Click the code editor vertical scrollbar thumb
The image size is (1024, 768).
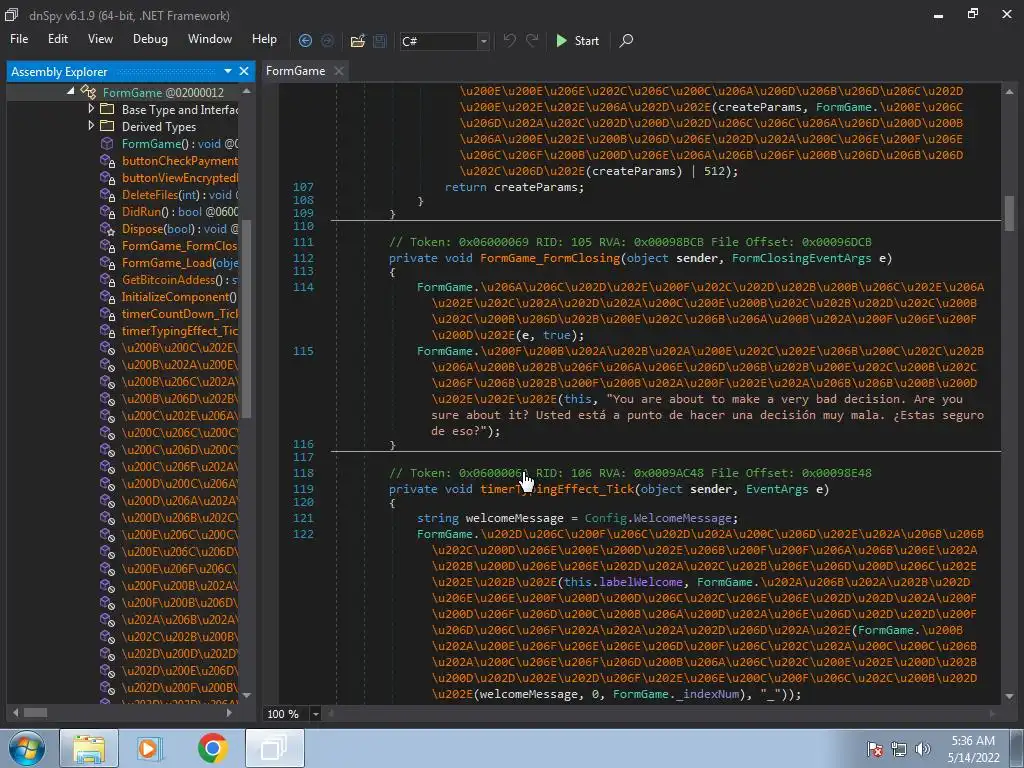[x=1010, y=212]
